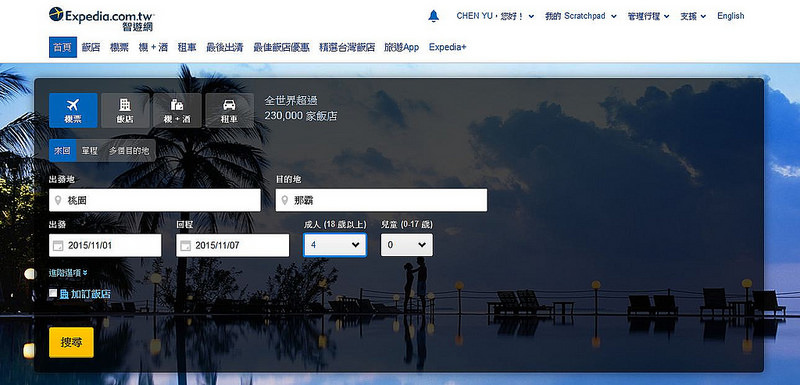Open the departure date field 2015/11/01
This screenshot has height=385, width=800.
[x=105, y=245]
